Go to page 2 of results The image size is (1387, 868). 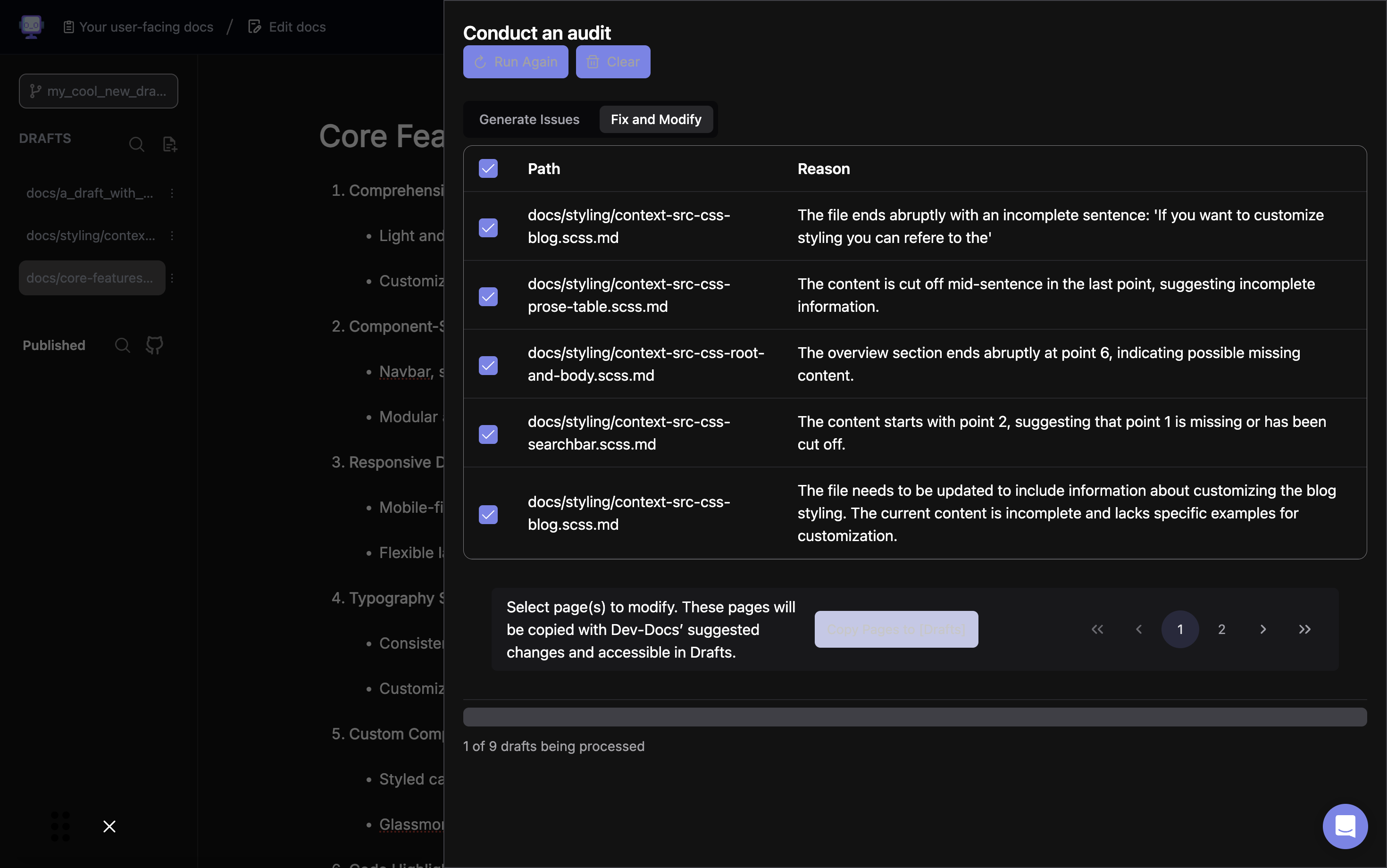1222,629
